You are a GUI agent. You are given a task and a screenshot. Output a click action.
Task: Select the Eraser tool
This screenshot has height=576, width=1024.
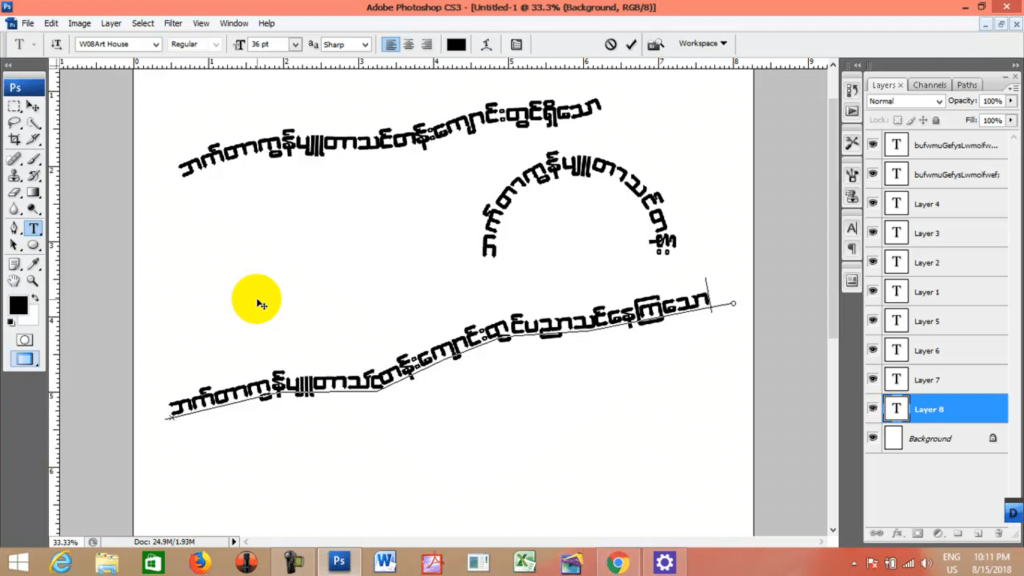point(14,193)
